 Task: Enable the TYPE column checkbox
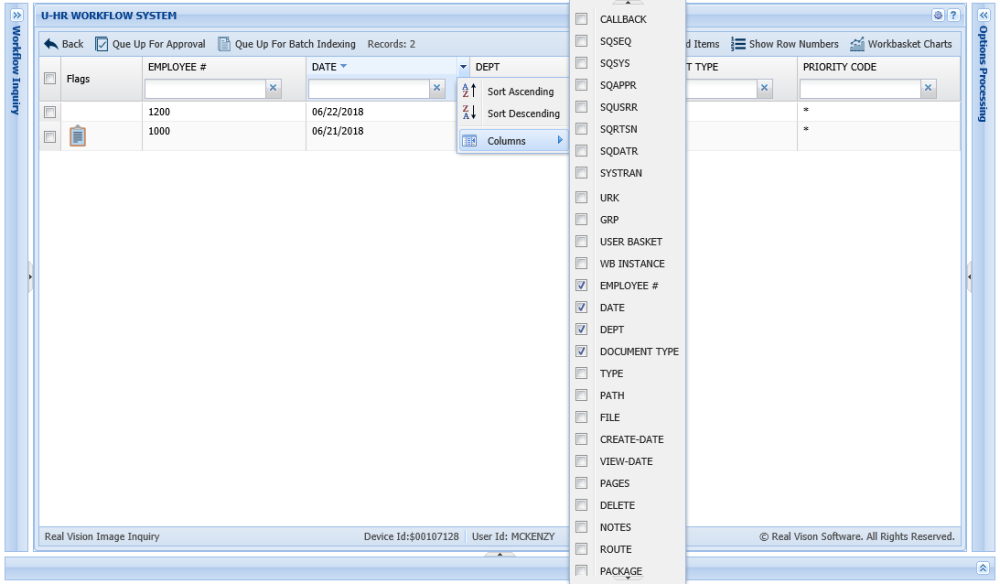pos(581,373)
